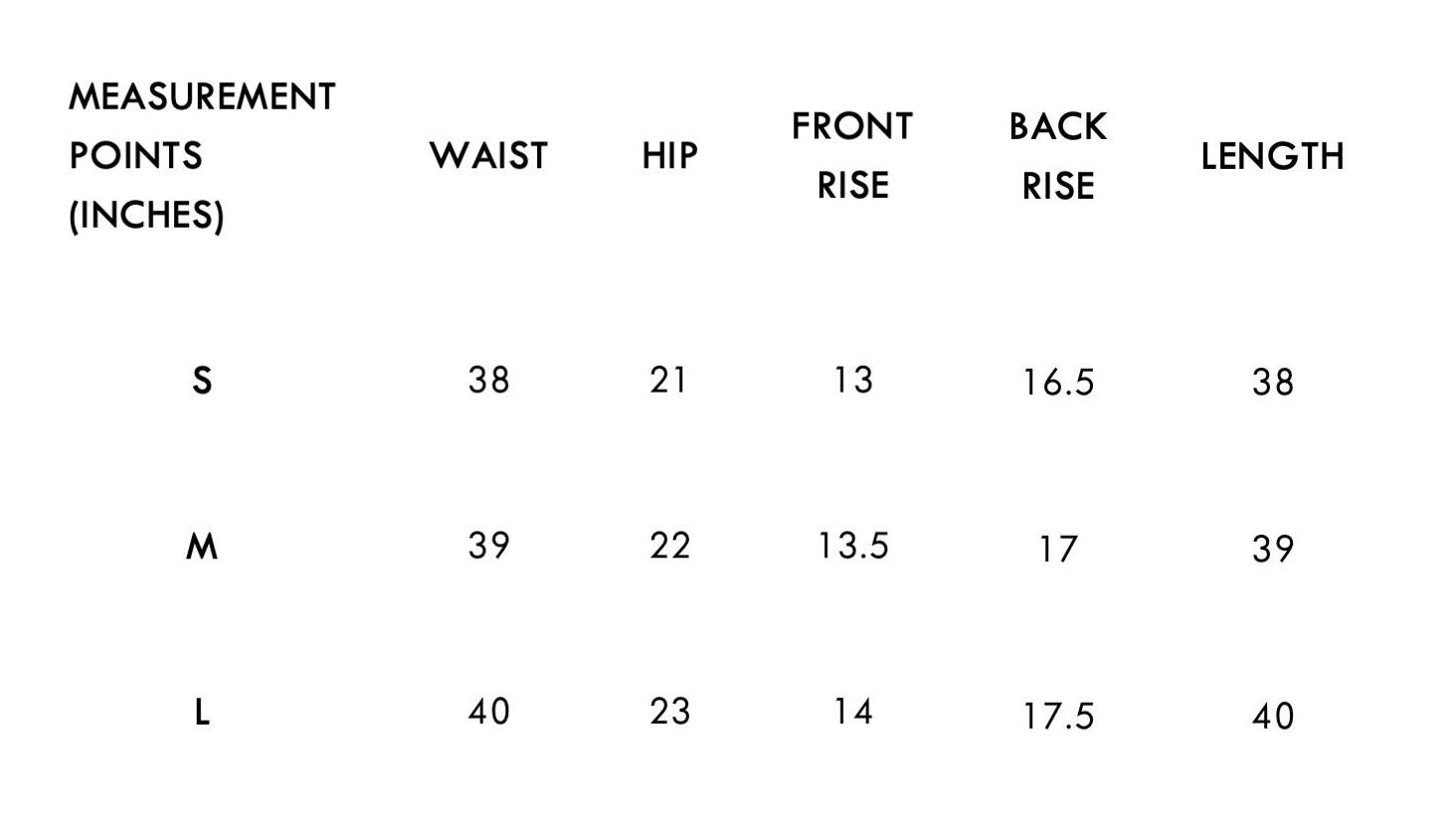The width and height of the screenshot is (1456, 821).
Task: Click back rise value 16.5
Action: (1058, 383)
